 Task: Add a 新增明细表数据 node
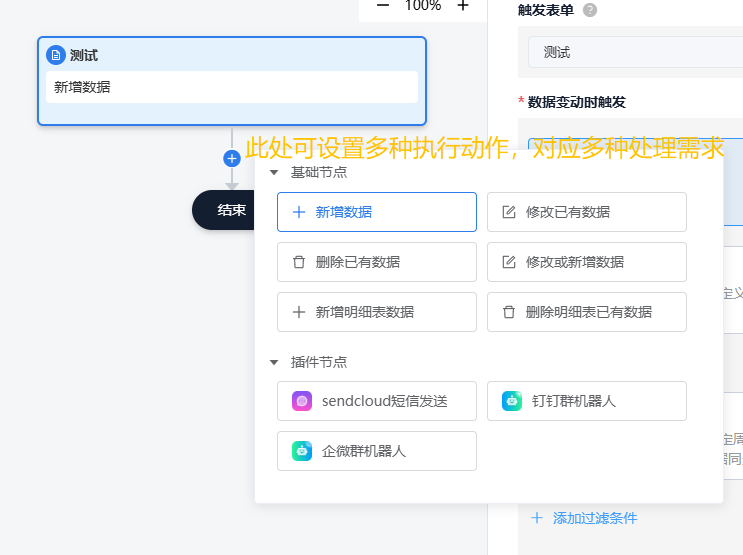pos(376,312)
